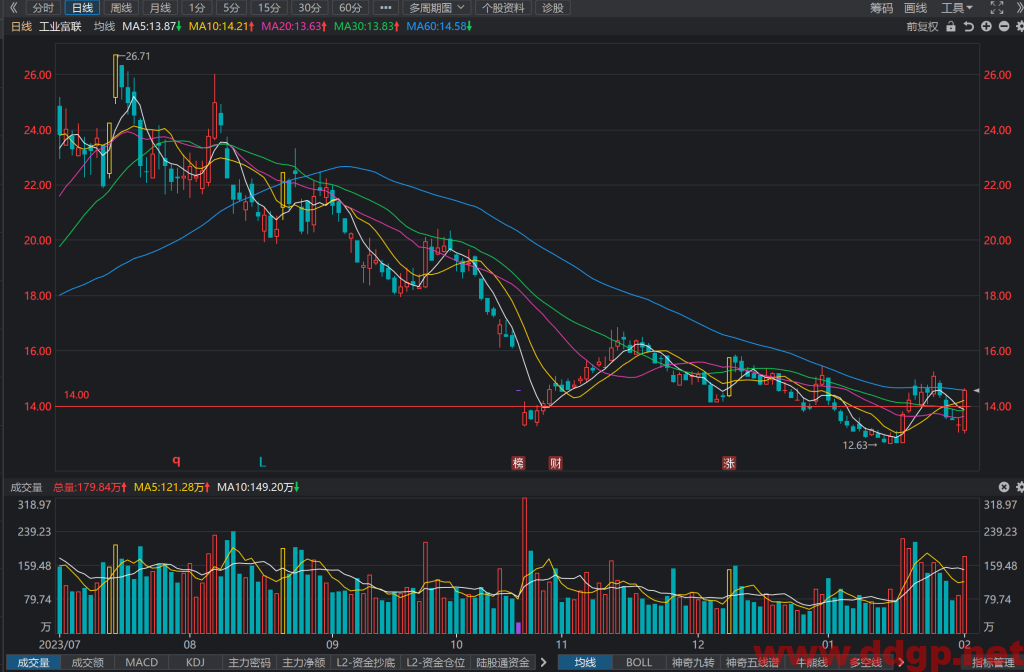Image resolution: width=1024 pixels, height=672 pixels.
Task: Click the 涨 event marker
Action: point(729,463)
